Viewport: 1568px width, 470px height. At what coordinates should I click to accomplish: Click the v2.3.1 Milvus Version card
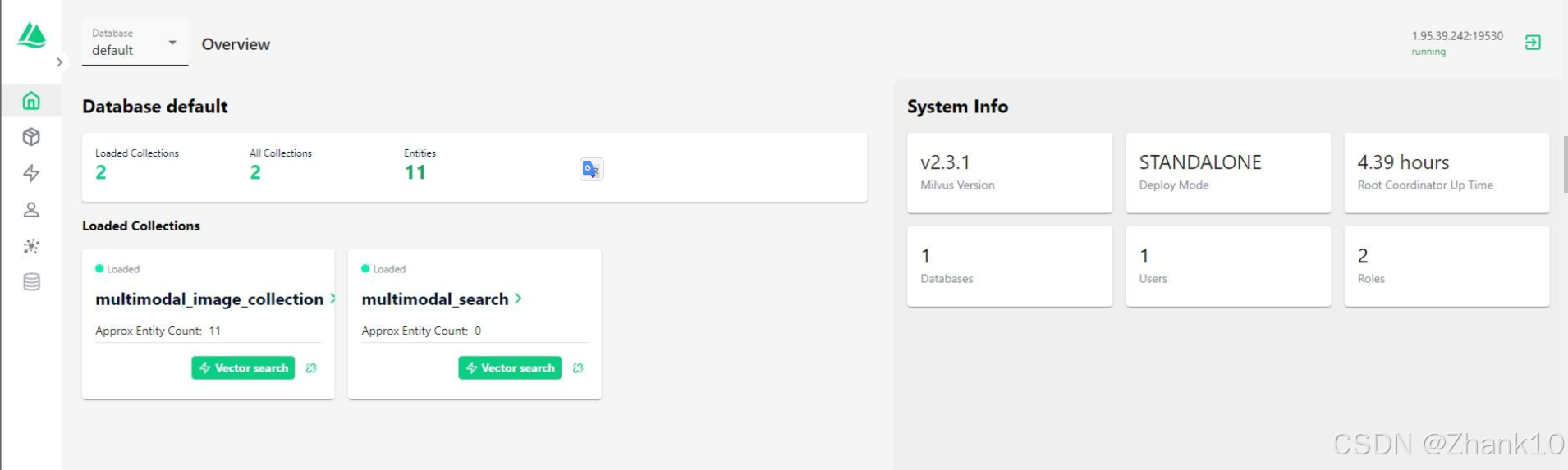pyautogui.click(x=1010, y=173)
